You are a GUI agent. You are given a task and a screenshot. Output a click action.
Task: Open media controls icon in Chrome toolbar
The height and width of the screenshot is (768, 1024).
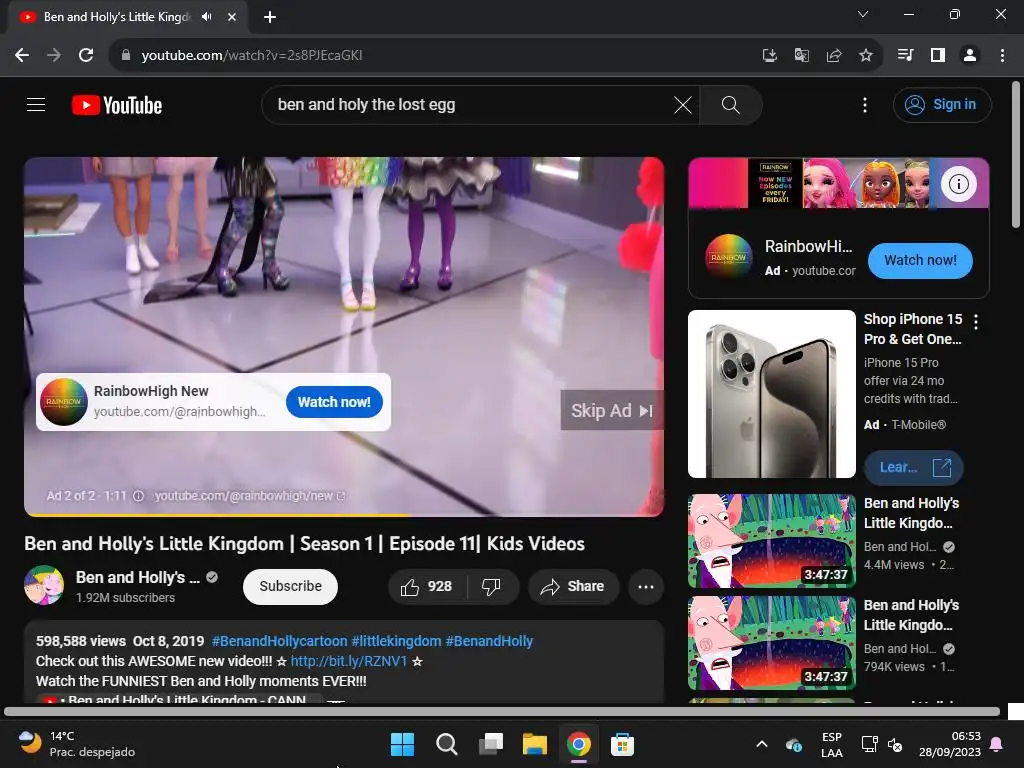point(905,56)
